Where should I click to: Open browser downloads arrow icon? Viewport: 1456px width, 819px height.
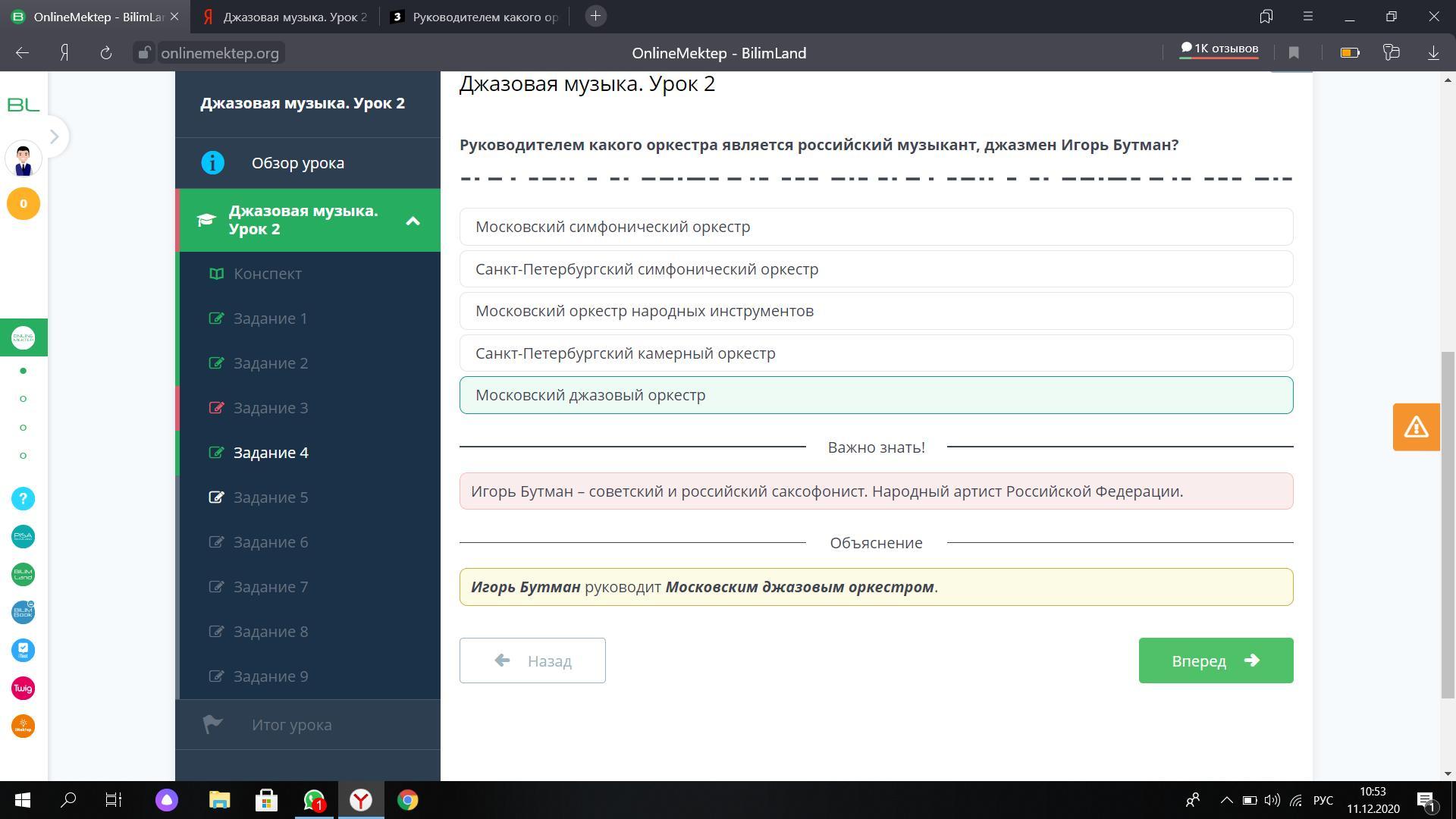pyautogui.click(x=1433, y=52)
